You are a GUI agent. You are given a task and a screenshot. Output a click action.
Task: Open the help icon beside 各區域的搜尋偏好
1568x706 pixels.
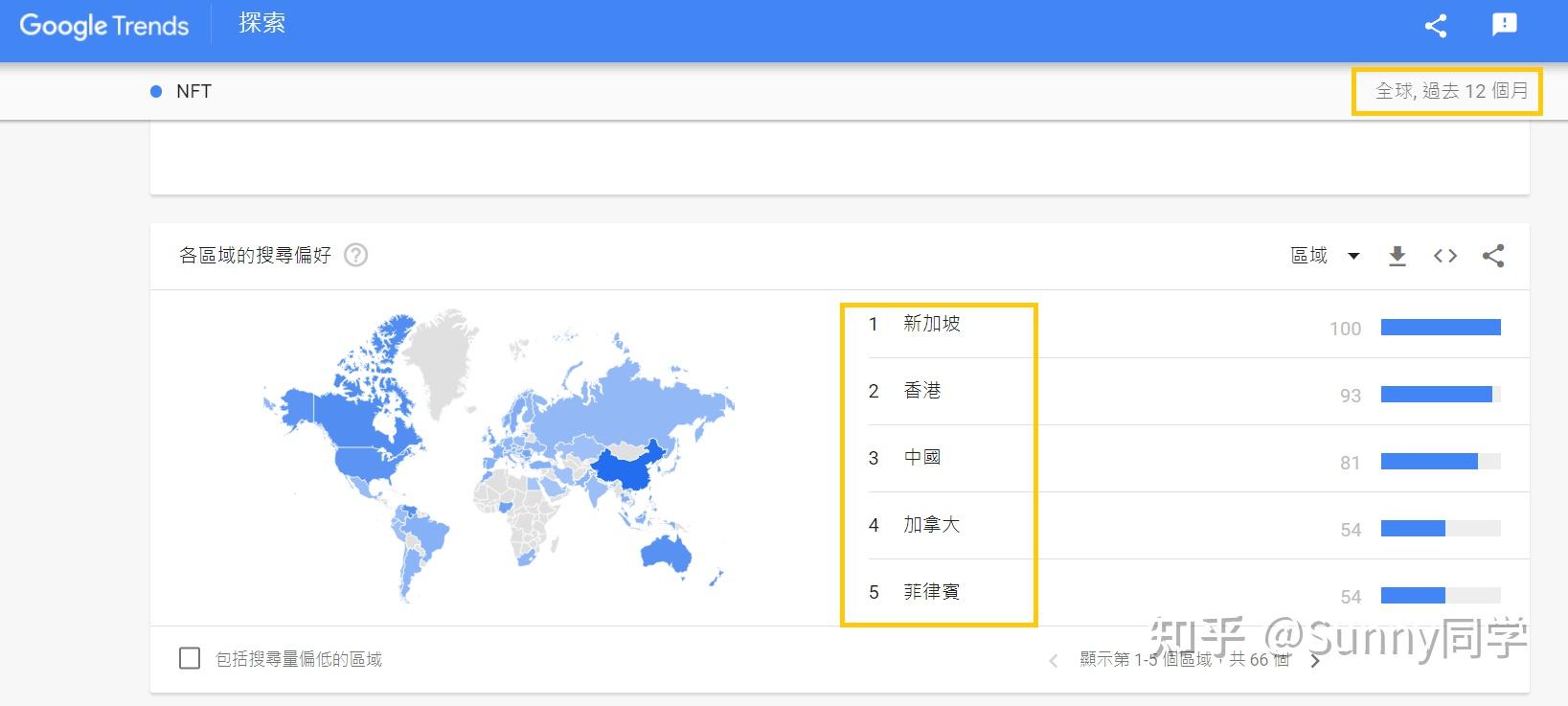pos(355,256)
